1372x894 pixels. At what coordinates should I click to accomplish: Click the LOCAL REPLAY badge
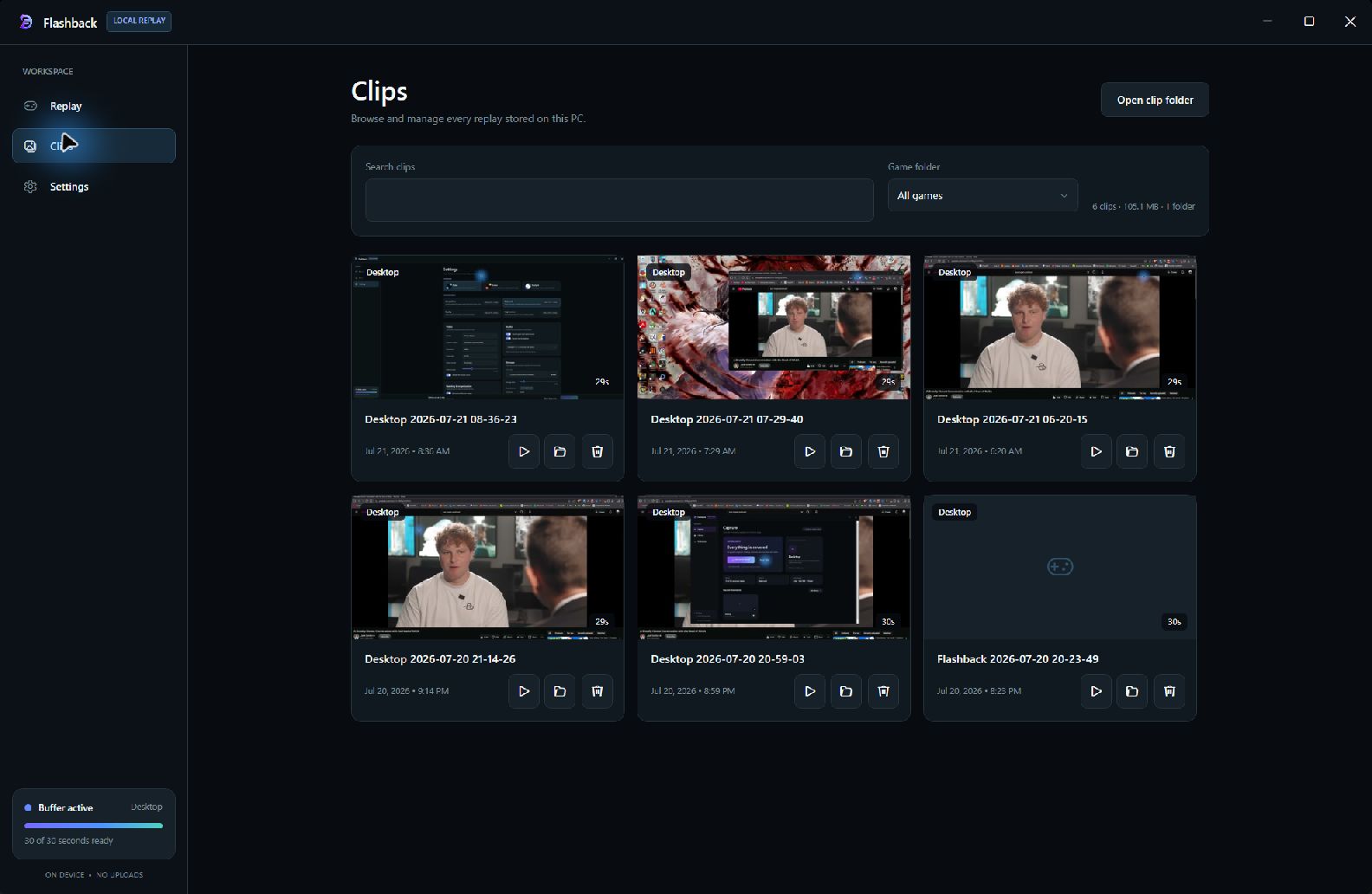(x=139, y=21)
